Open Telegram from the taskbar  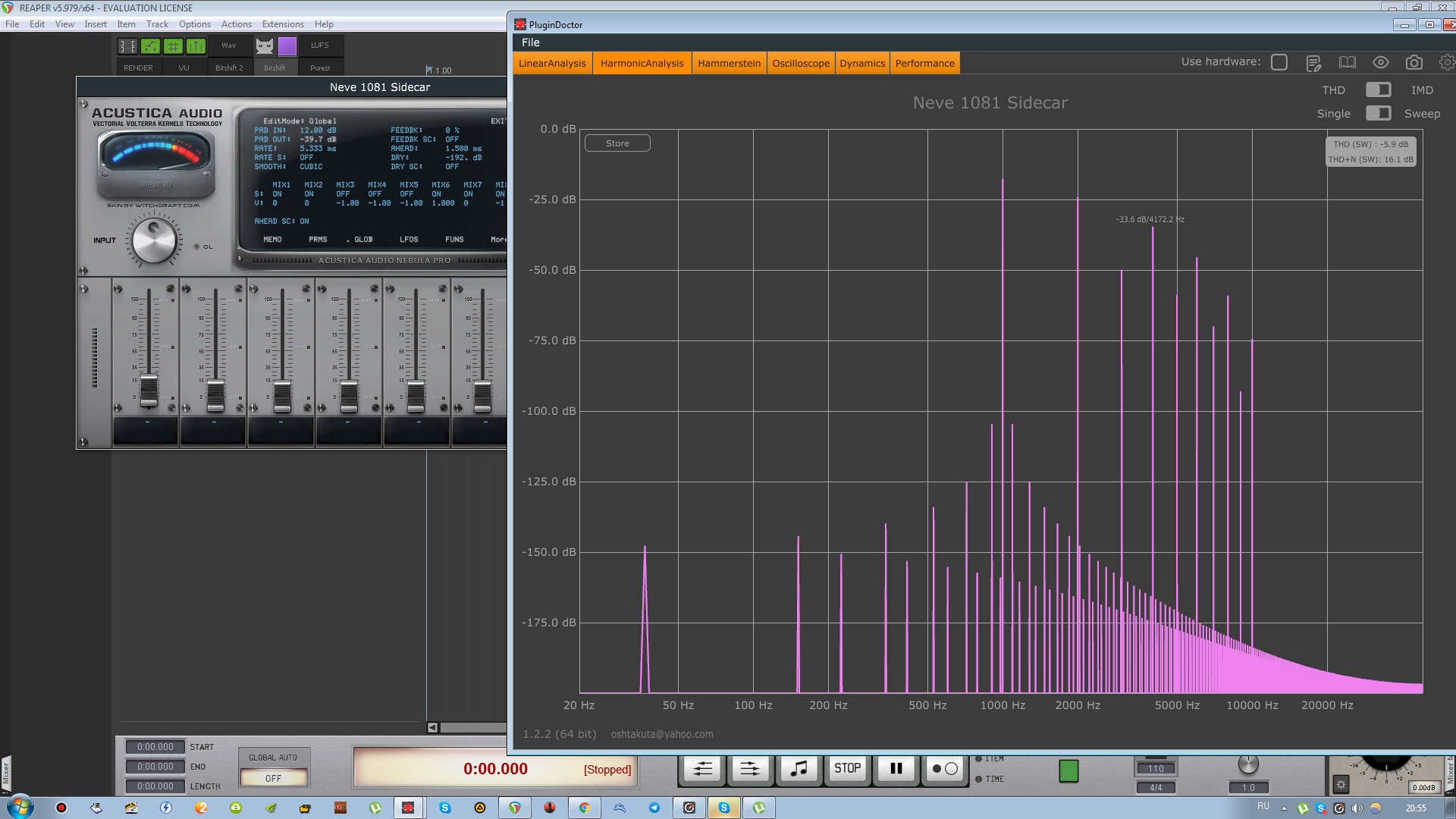tap(654, 808)
